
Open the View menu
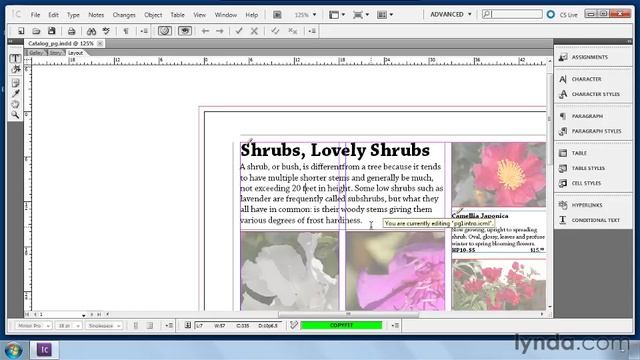click(x=200, y=15)
